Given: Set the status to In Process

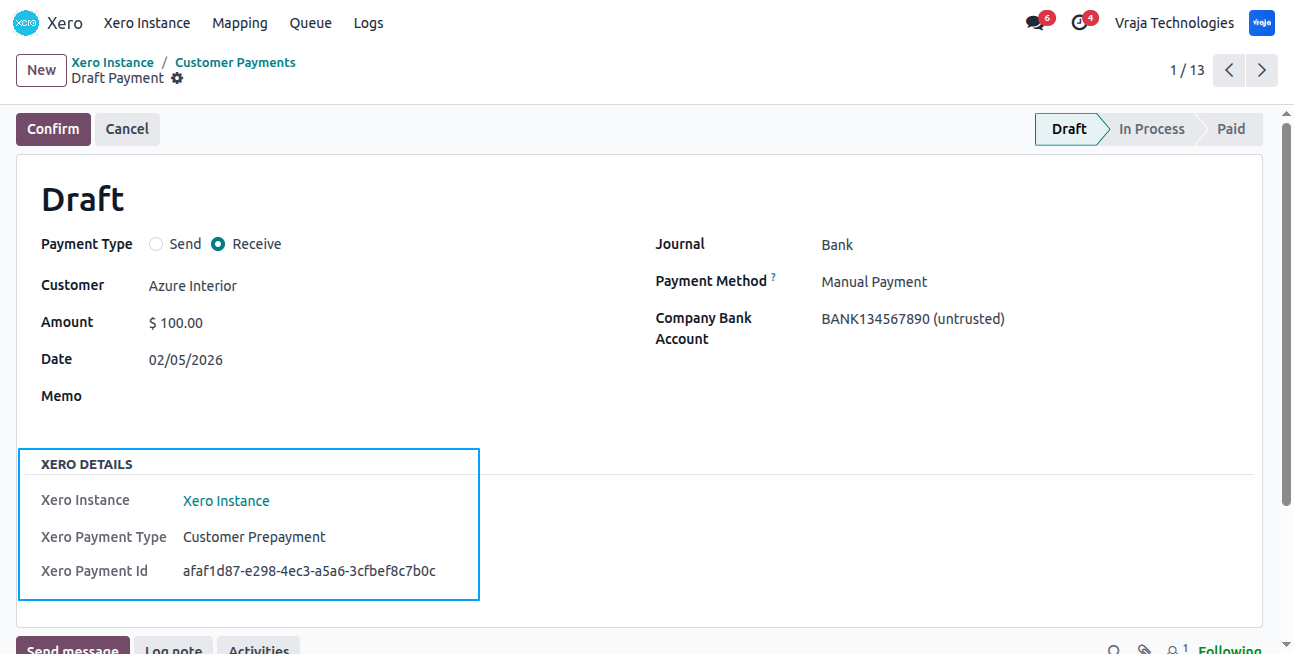Looking at the screenshot, I should [x=1152, y=129].
